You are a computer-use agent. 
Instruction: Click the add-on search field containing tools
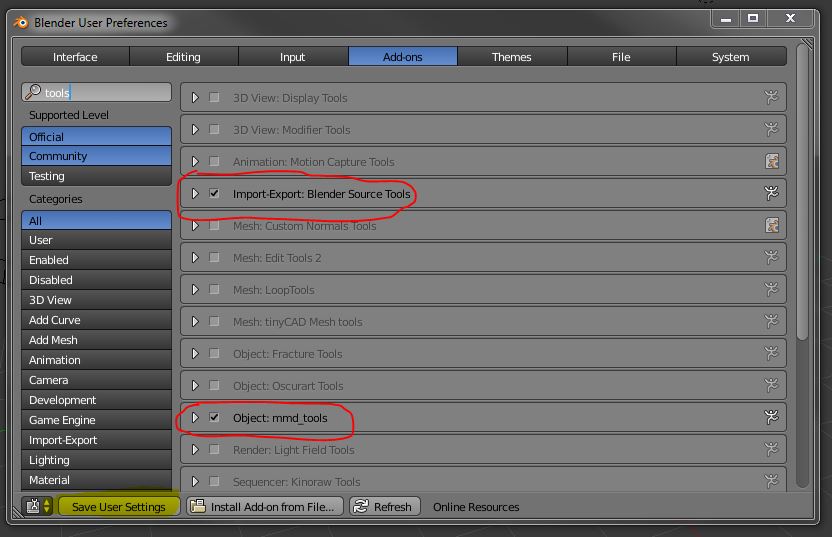tap(97, 92)
